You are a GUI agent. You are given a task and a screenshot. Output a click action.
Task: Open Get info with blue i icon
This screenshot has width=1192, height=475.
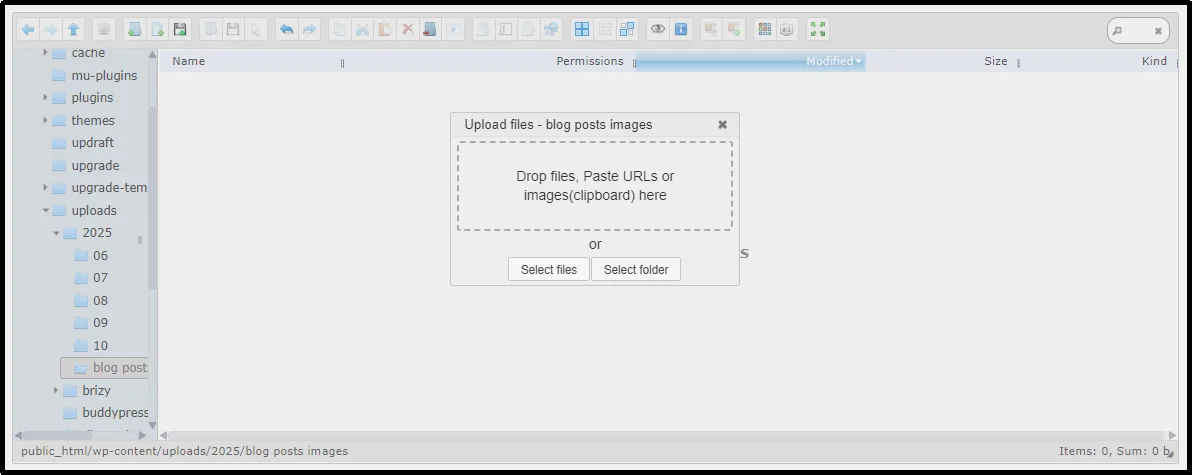click(x=680, y=30)
